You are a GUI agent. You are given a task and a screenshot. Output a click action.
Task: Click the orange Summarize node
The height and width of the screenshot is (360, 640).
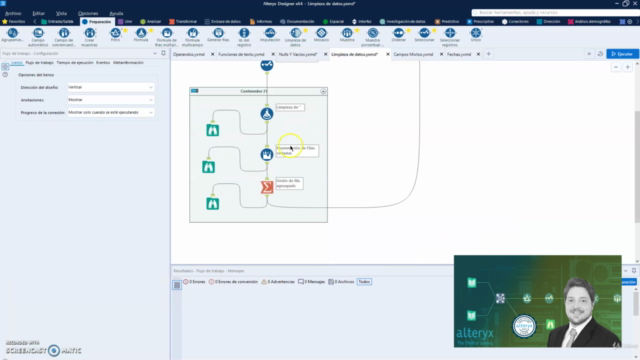coord(267,187)
